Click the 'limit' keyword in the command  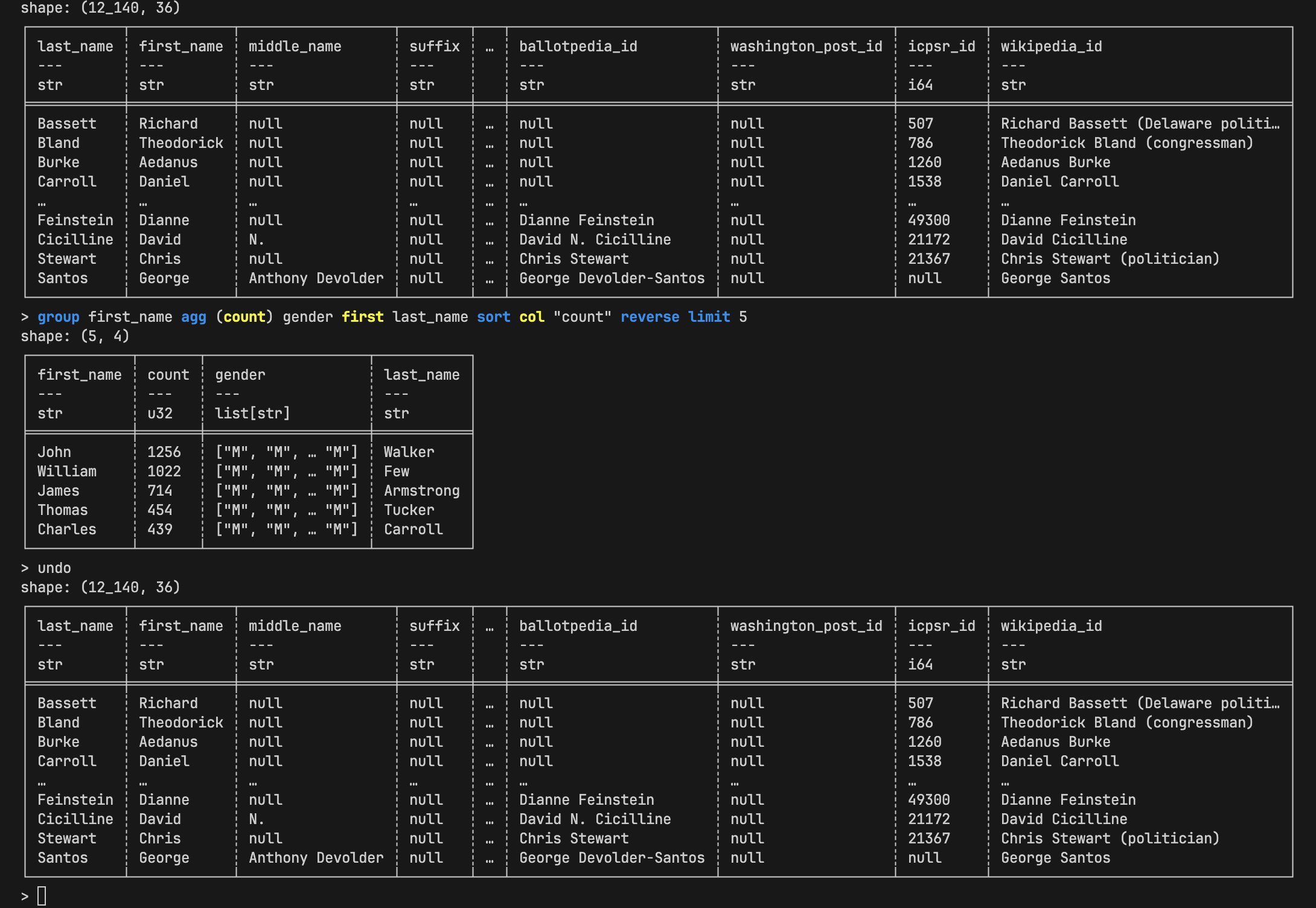pyautogui.click(x=709, y=317)
